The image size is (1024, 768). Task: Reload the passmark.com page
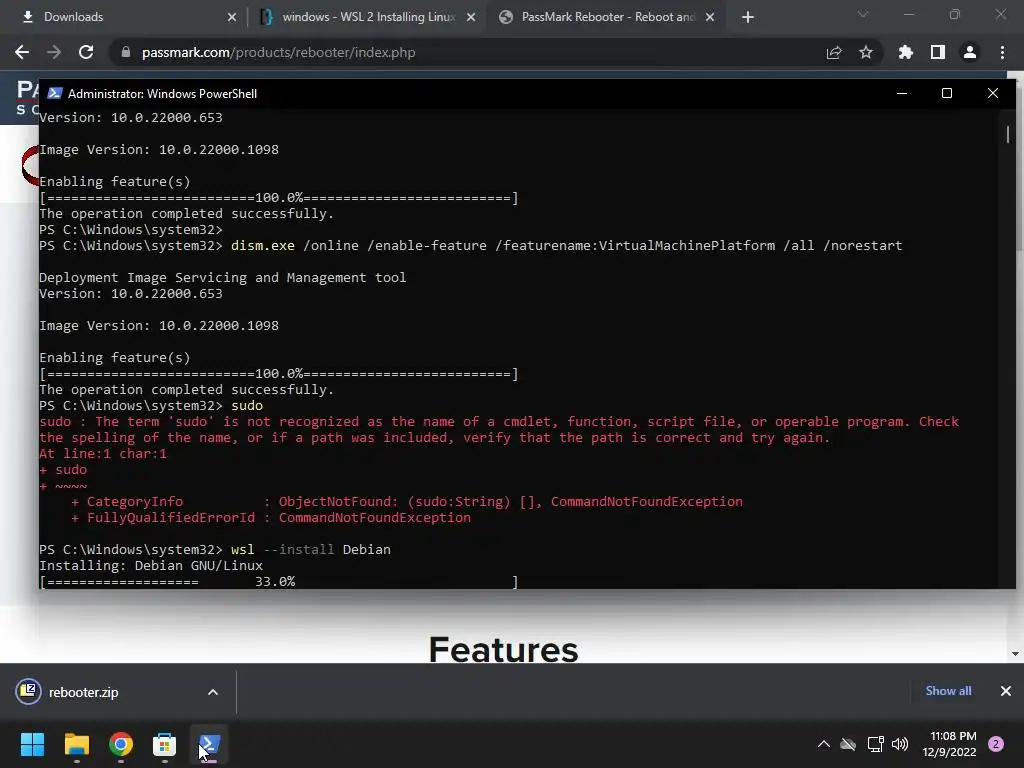(86, 52)
